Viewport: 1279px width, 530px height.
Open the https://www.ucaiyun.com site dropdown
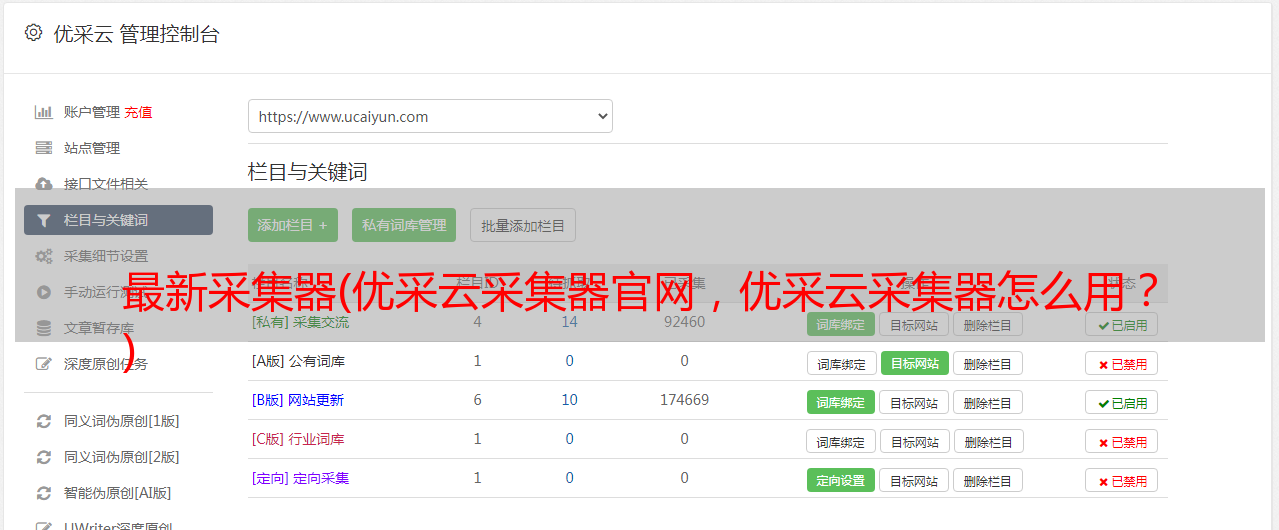point(430,116)
